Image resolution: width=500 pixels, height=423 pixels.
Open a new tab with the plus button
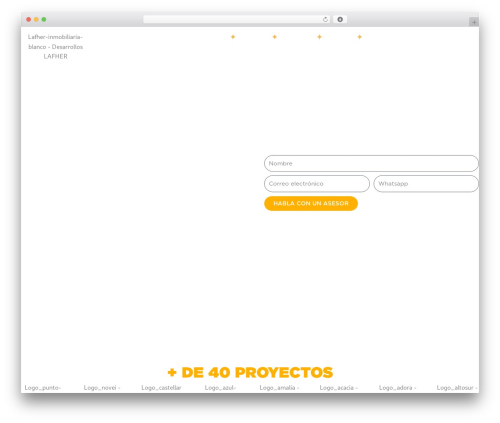[474, 22]
